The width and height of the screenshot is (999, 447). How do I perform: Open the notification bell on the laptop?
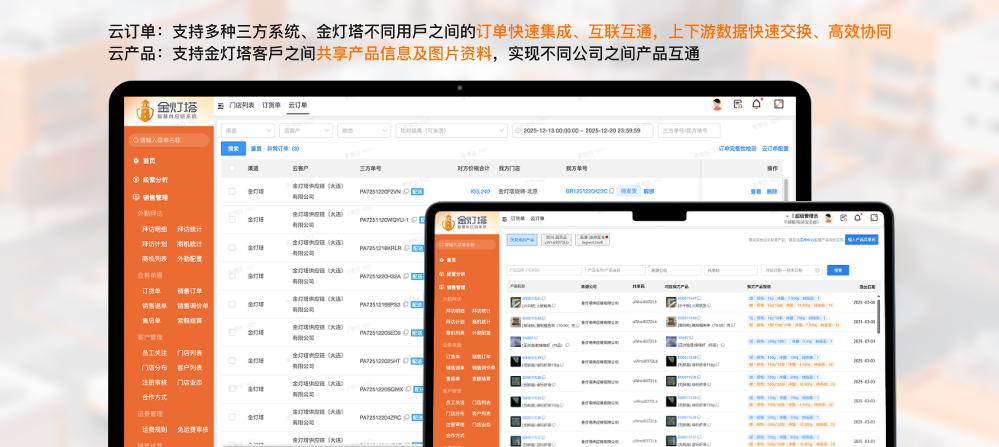(x=757, y=104)
